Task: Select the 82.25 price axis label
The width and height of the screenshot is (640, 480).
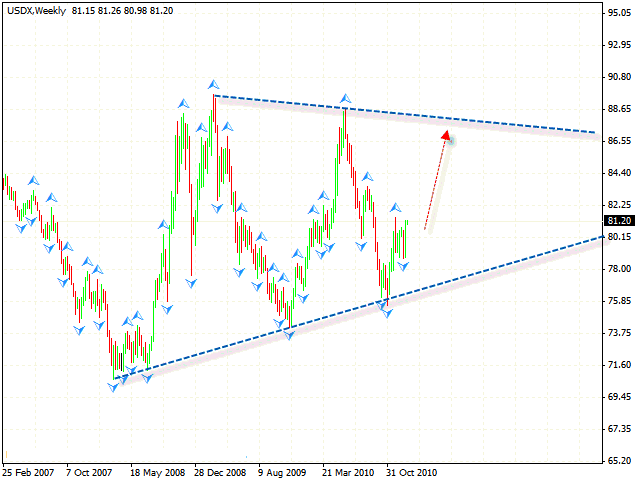Action: tap(619, 205)
